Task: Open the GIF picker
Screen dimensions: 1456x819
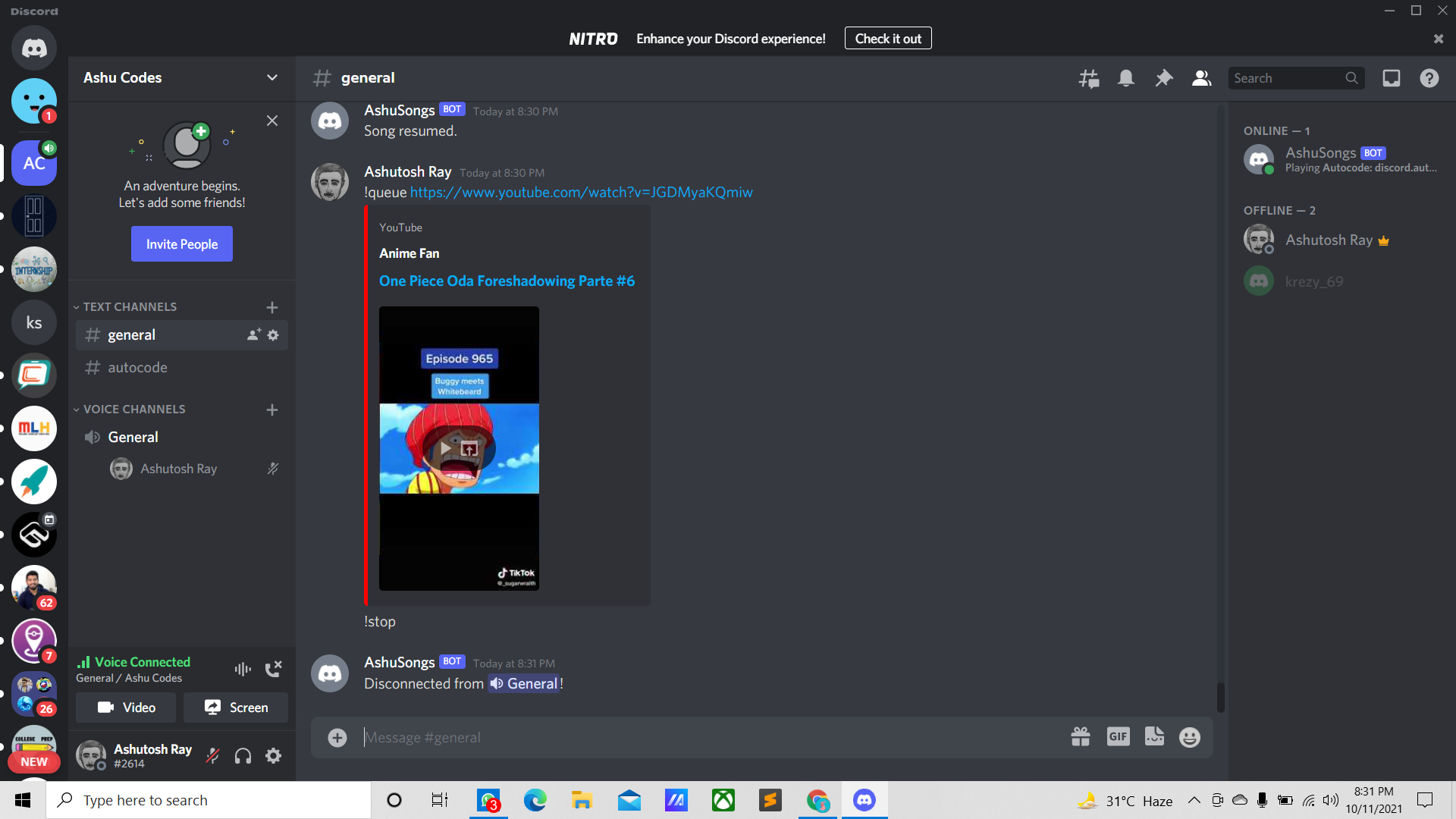Action: [x=1118, y=737]
